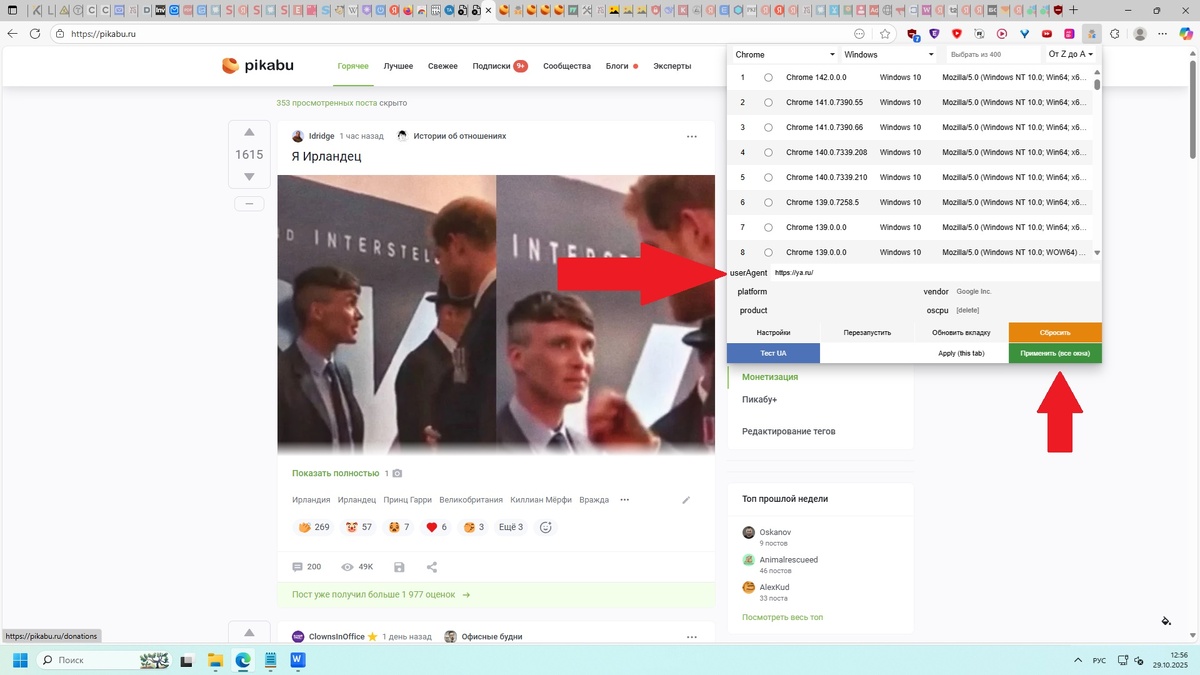Open the Свежее tab
Screen dimensions: 1200x675
pyautogui.click(x=443, y=66)
